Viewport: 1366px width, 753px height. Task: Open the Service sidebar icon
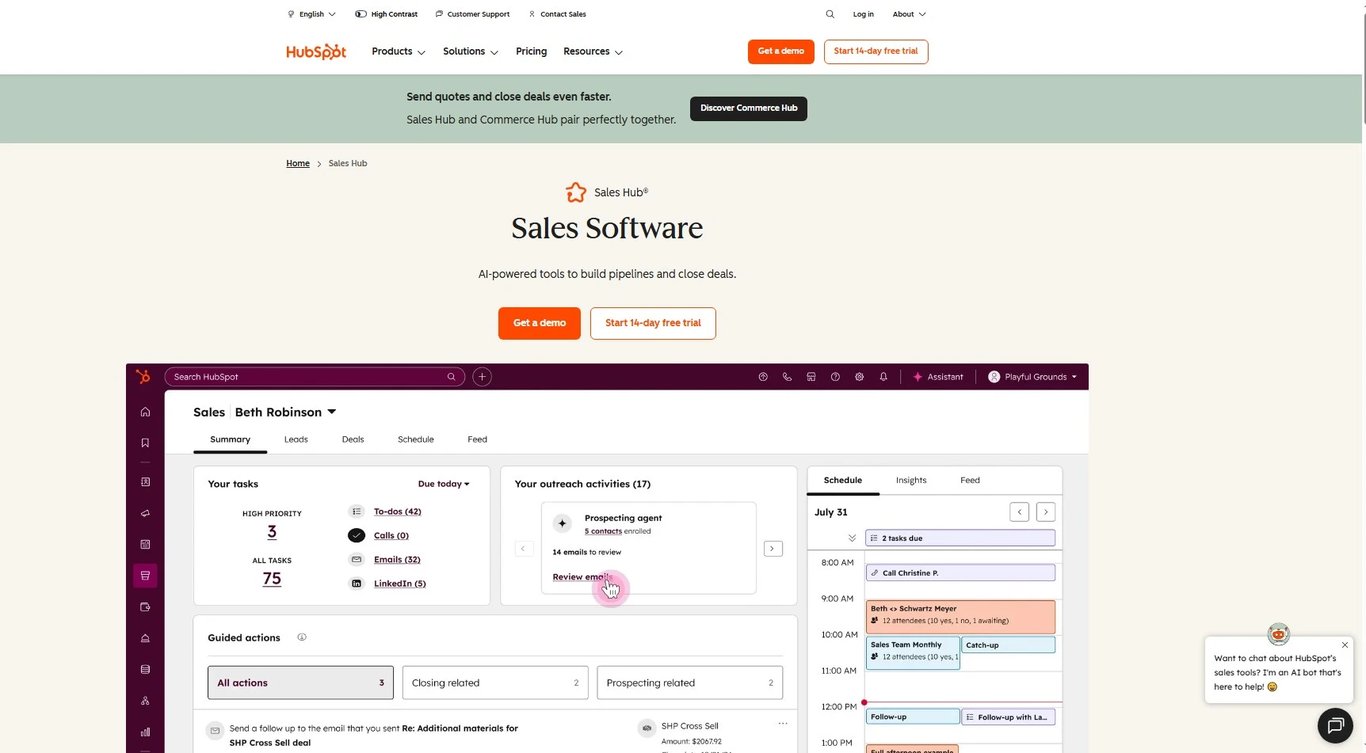click(x=145, y=638)
